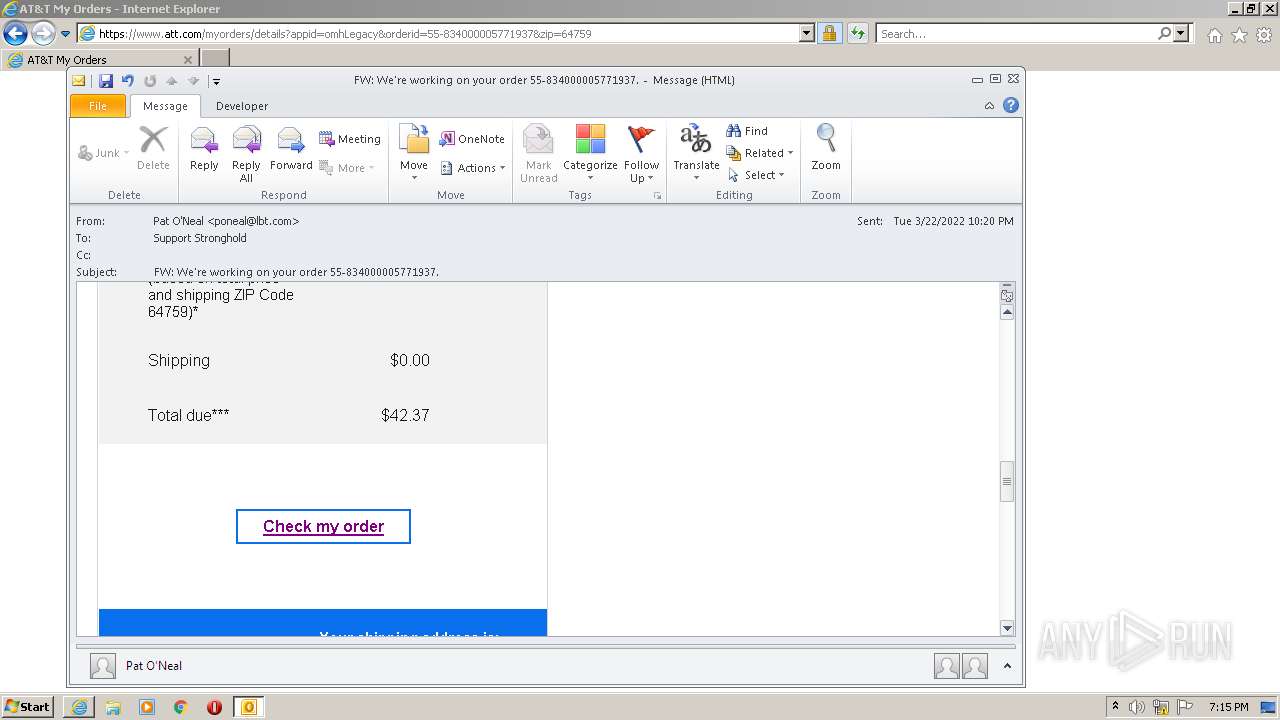Go forward in Internet Explorer
The width and height of the screenshot is (1280, 720).
43,33
